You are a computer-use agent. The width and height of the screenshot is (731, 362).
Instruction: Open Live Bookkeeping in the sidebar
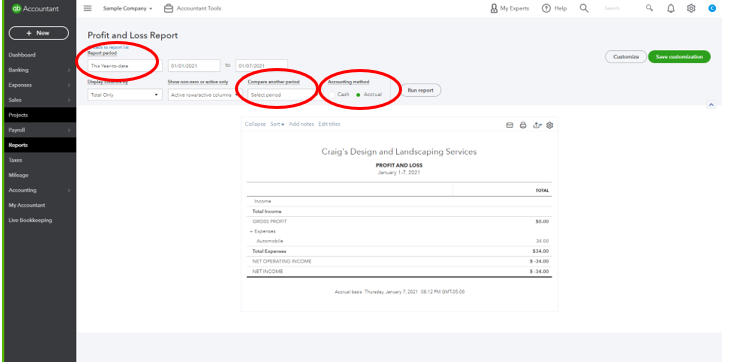30,220
